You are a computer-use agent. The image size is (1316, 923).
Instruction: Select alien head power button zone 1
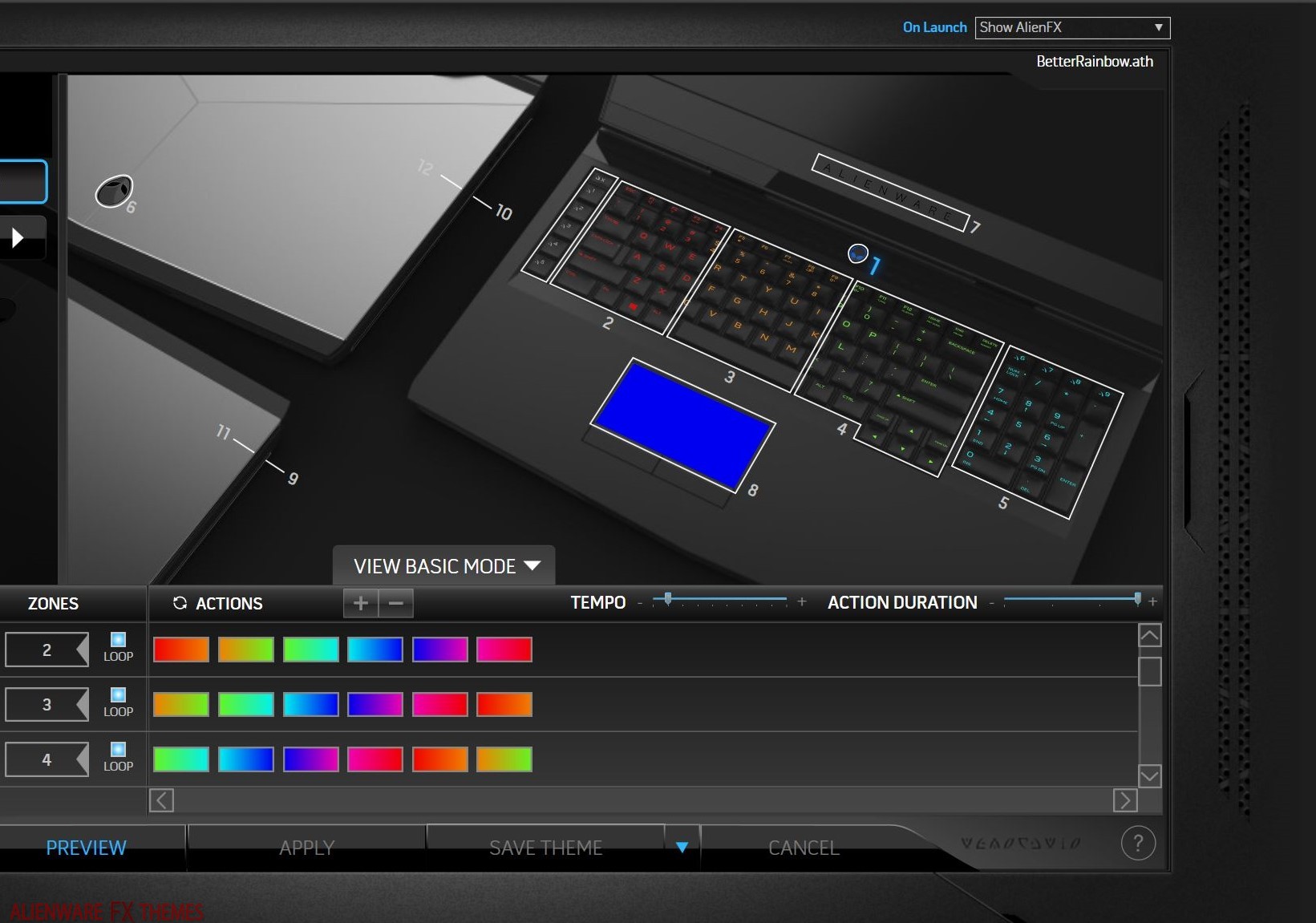[858, 254]
